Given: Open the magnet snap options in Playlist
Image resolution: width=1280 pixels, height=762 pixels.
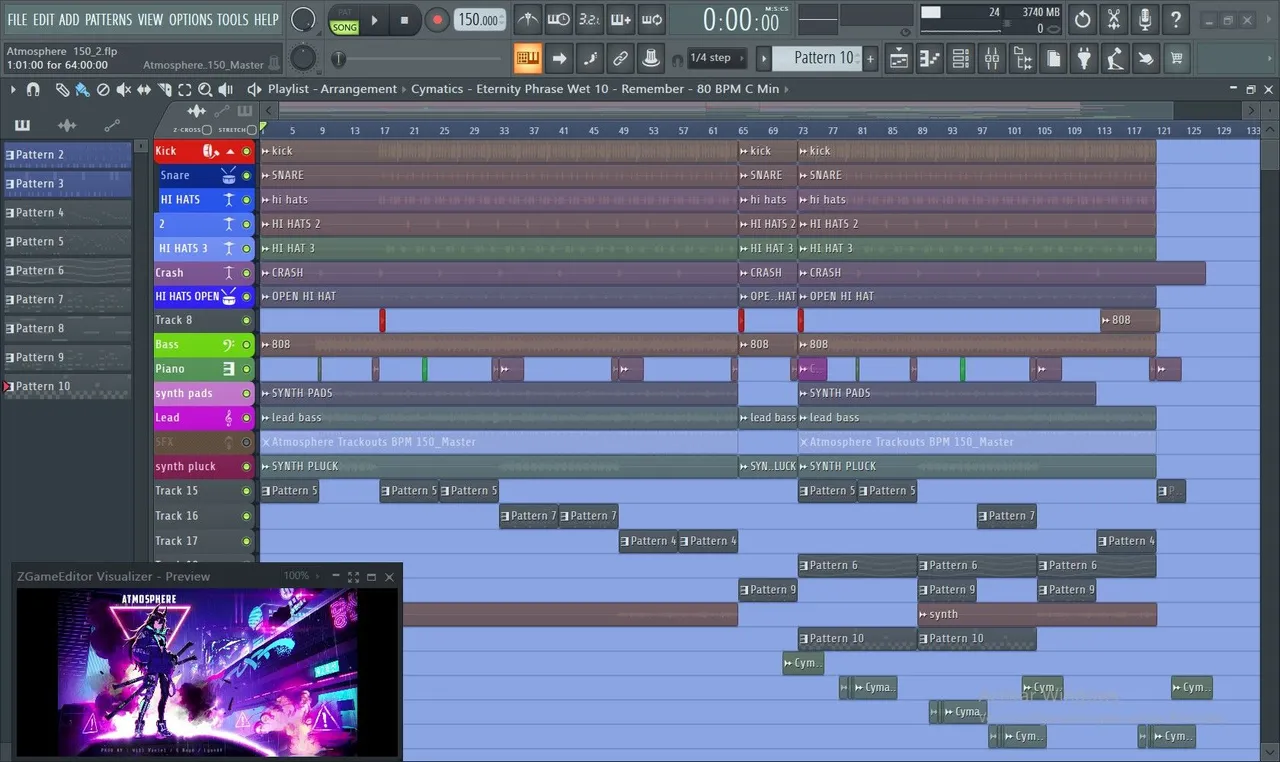Looking at the screenshot, I should tap(33, 89).
